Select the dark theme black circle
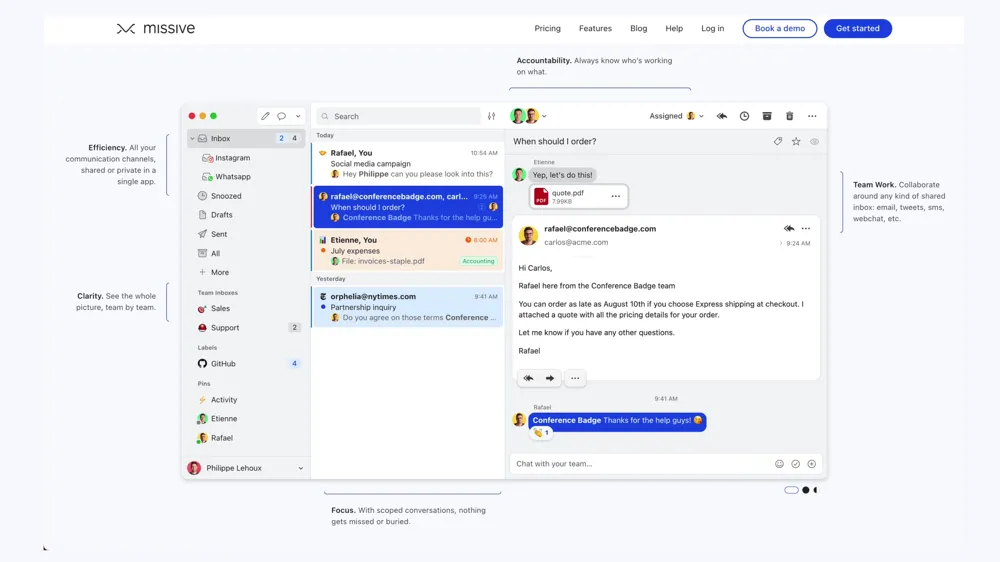1000x562 pixels. 806,490
